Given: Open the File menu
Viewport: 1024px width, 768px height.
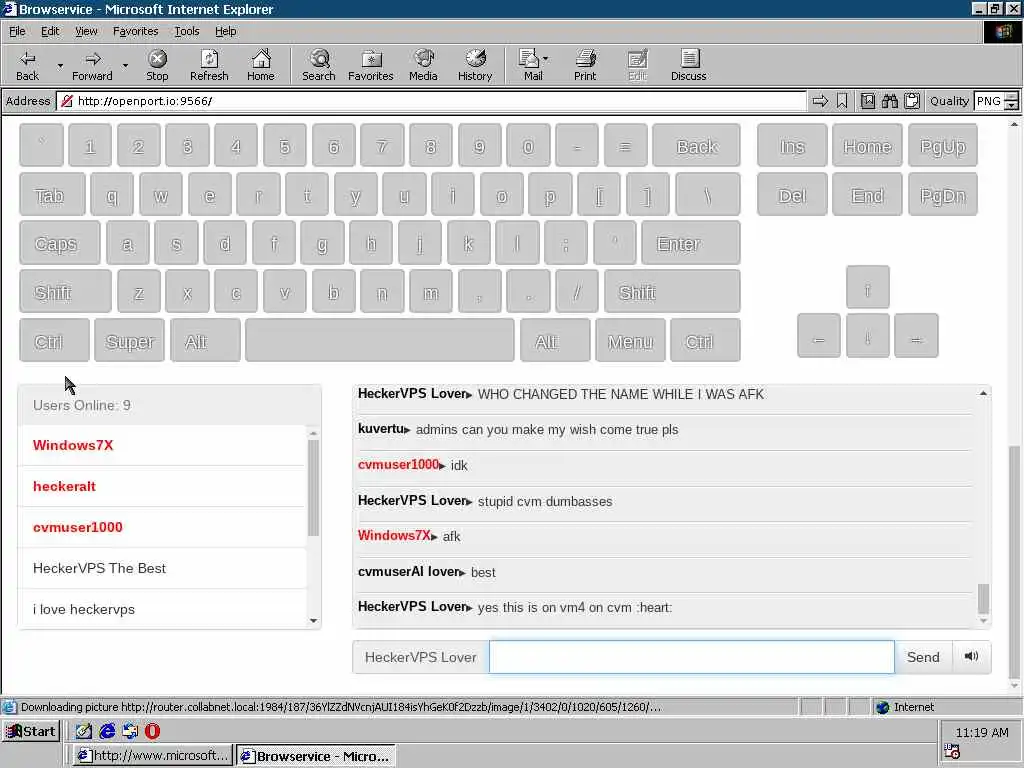Looking at the screenshot, I should pyautogui.click(x=17, y=31).
